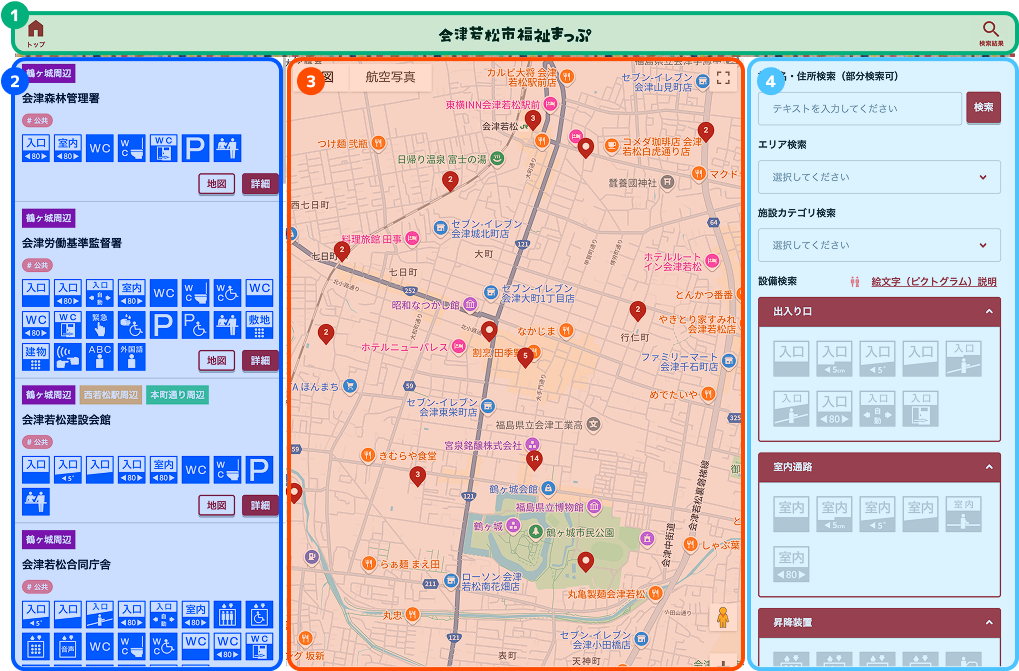
Task: Click the 室内 80 icon under 会津若松建設会館
Action: [x=164, y=470]
